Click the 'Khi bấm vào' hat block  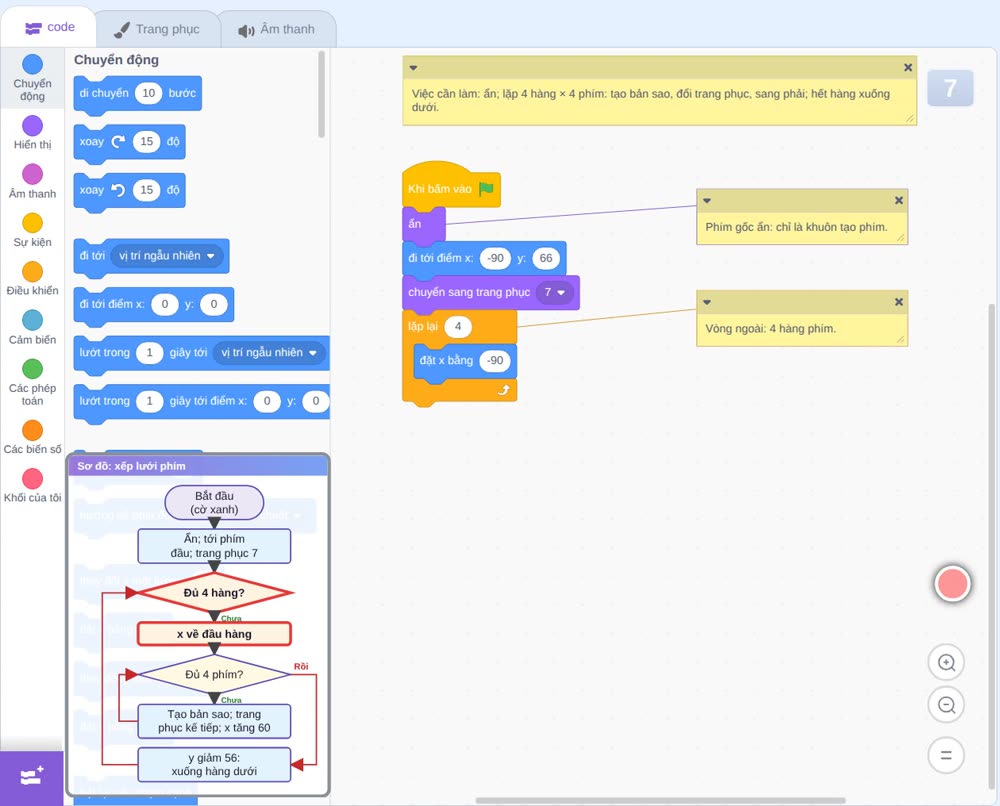click(x=451, y=186)
